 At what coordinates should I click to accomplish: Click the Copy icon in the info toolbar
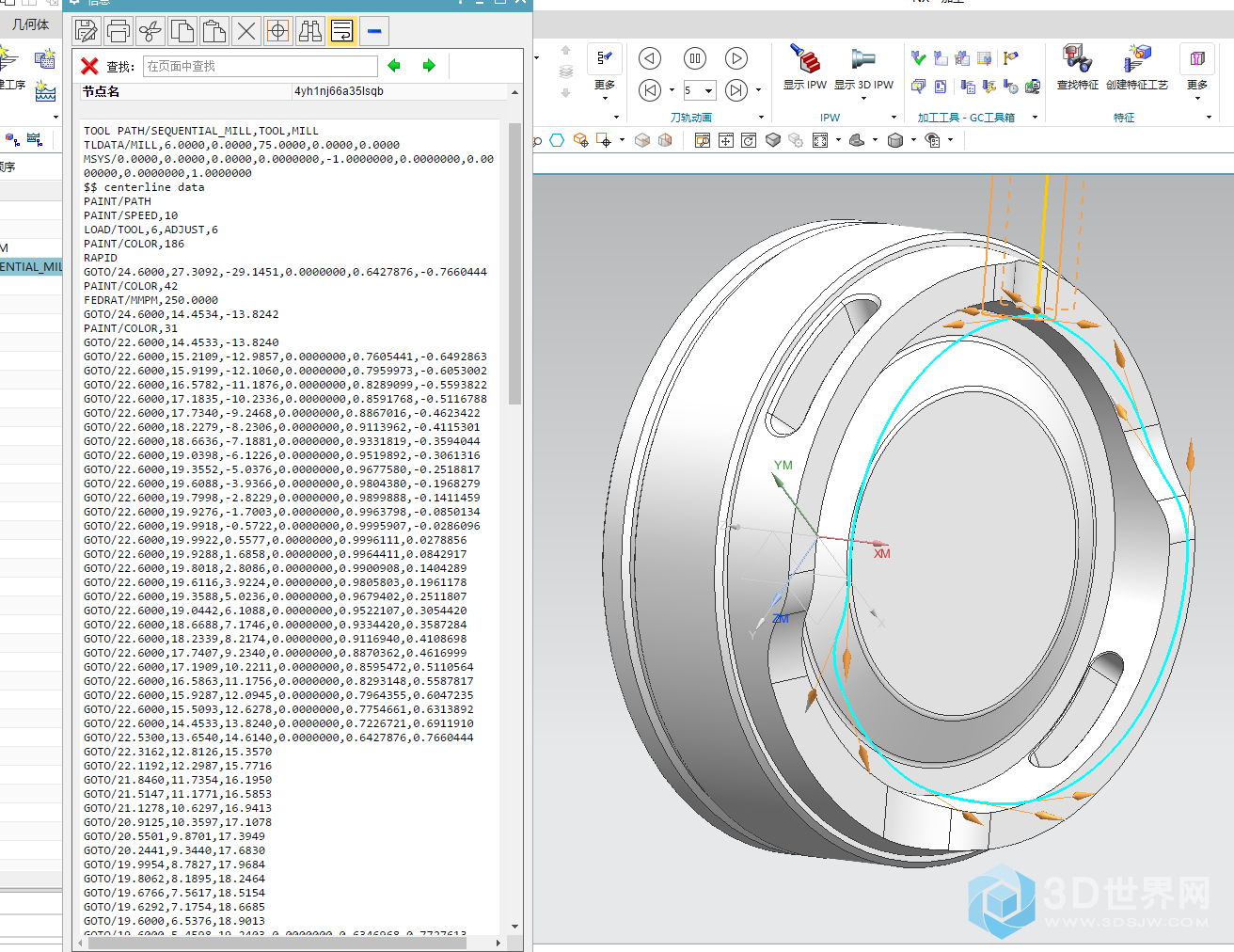click(182, 31)
